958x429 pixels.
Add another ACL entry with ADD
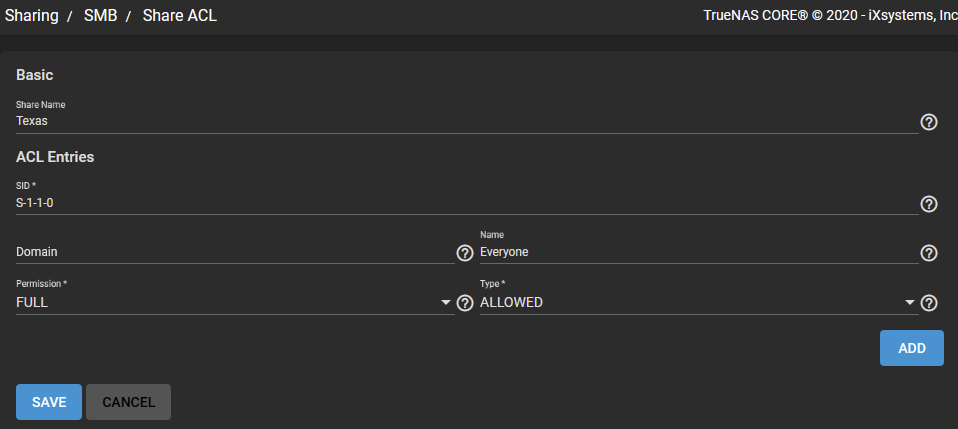(x=912, y=348)
